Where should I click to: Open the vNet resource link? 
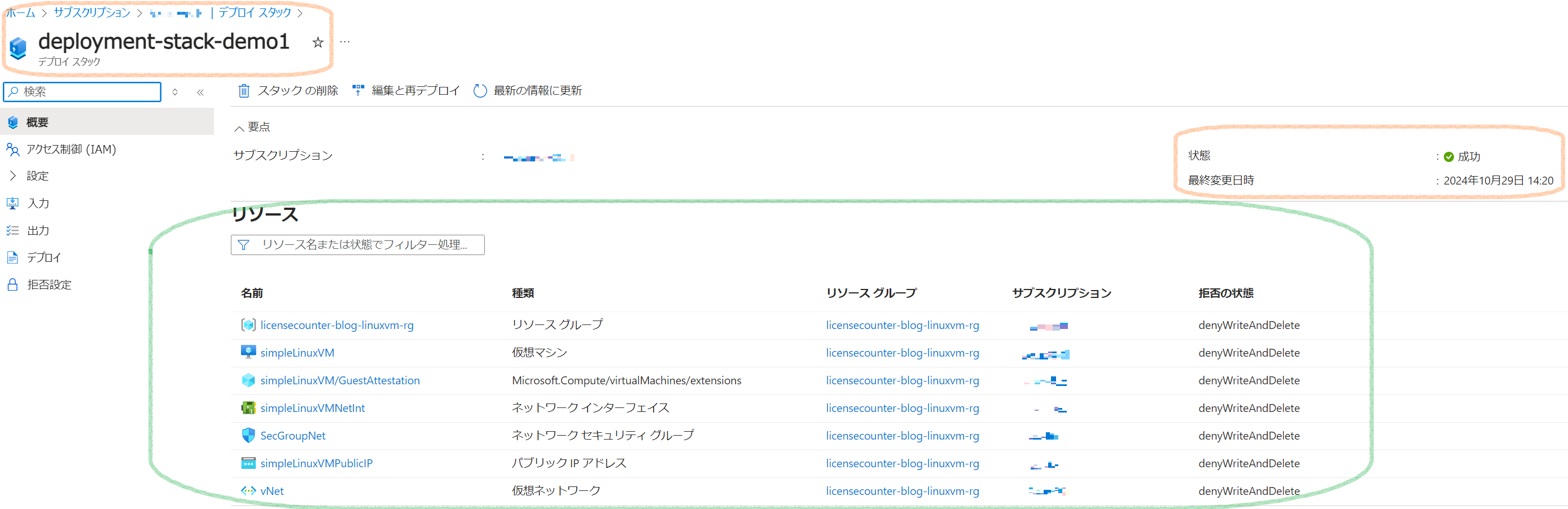[272, 492]
